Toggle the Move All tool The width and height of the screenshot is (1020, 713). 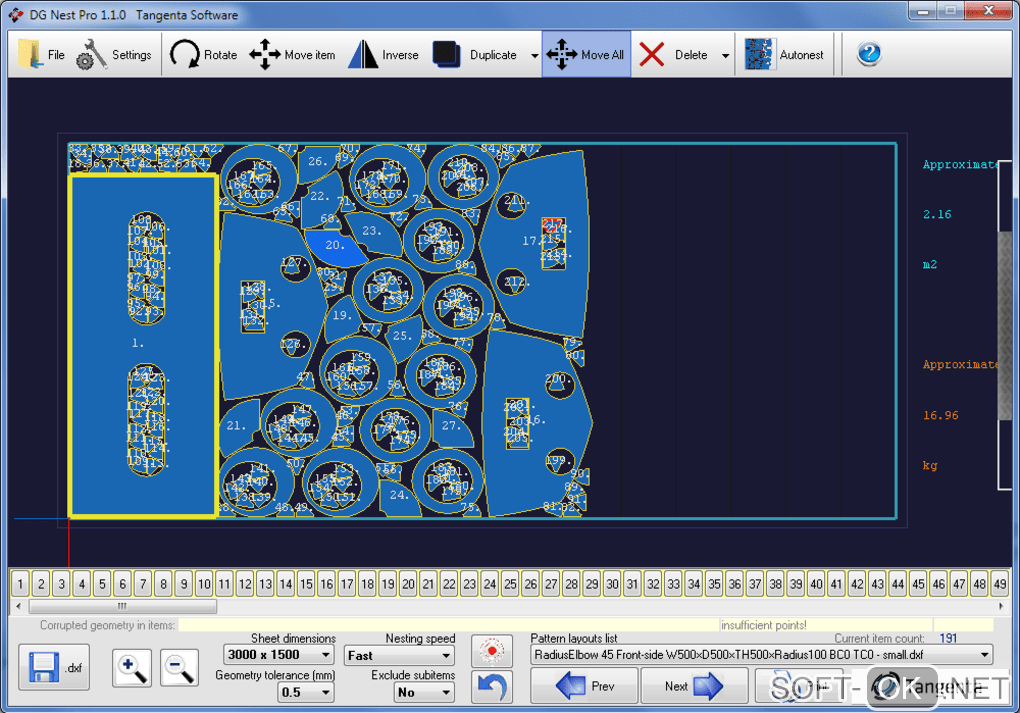click(x=586, y=55)
